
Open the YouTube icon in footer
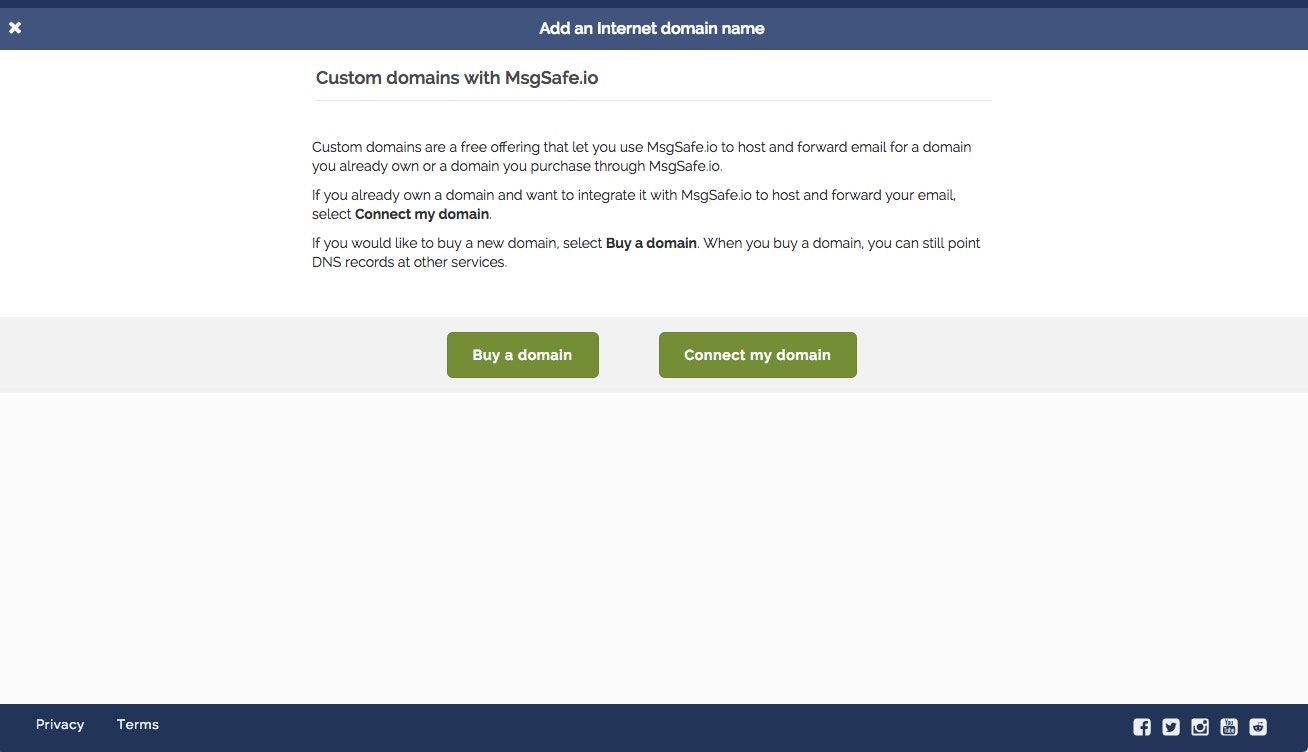point(1229,727)
